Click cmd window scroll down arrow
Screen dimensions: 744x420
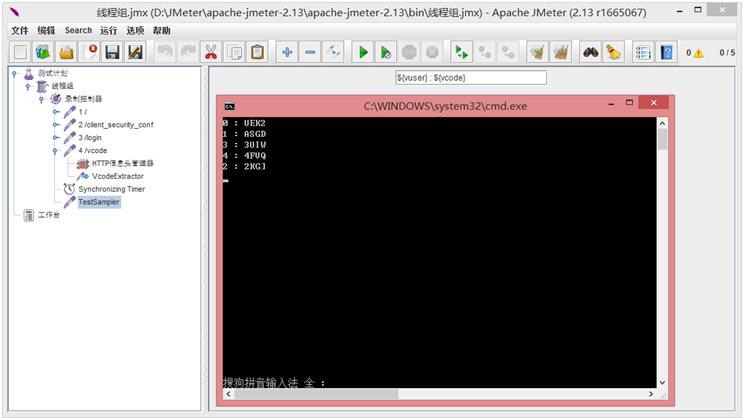tap(662, 383)
